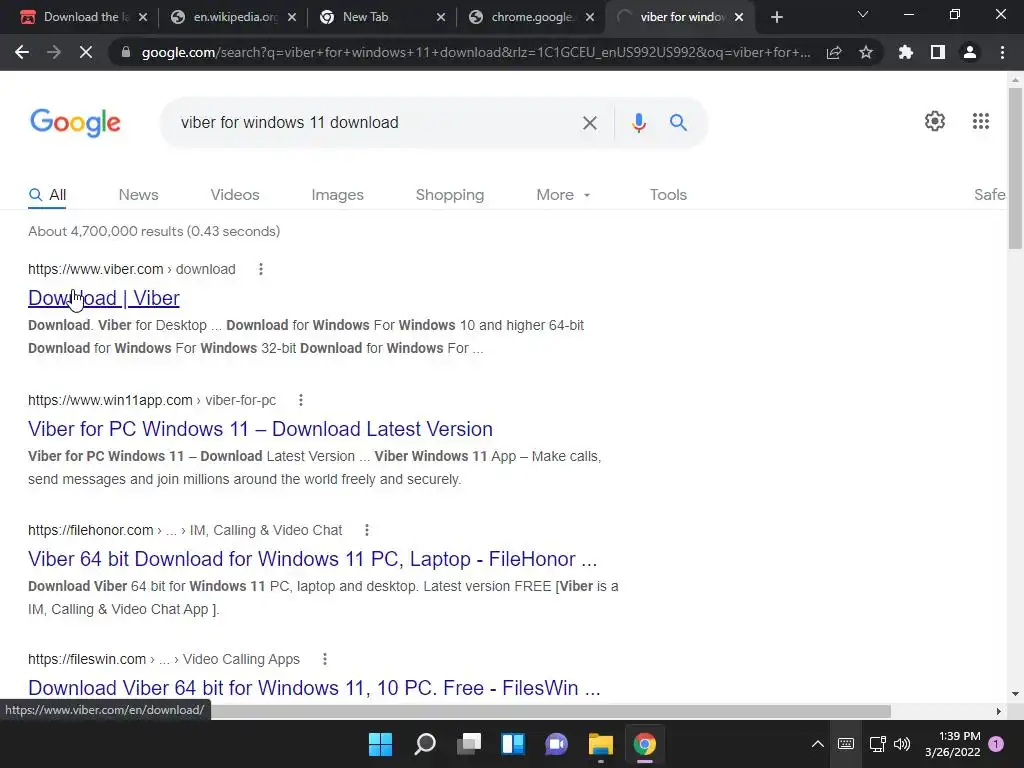Open Teams Chat on taskbar

[556, 744]
